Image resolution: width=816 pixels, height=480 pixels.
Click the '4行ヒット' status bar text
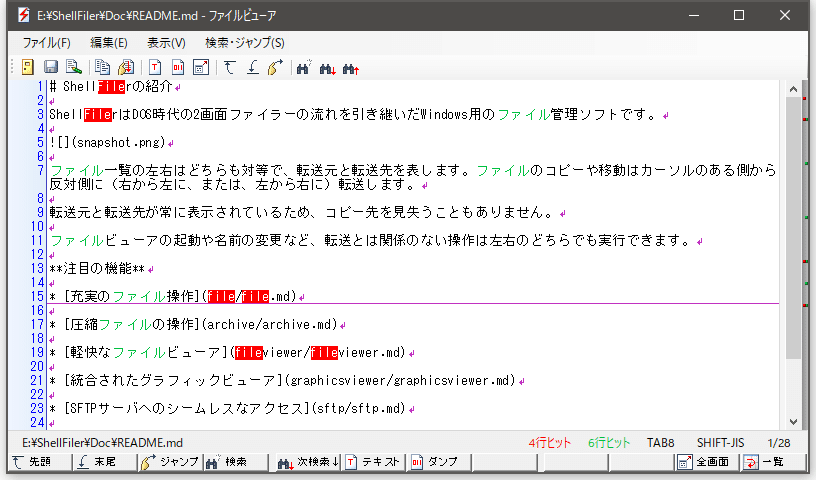tap(550, 443)
